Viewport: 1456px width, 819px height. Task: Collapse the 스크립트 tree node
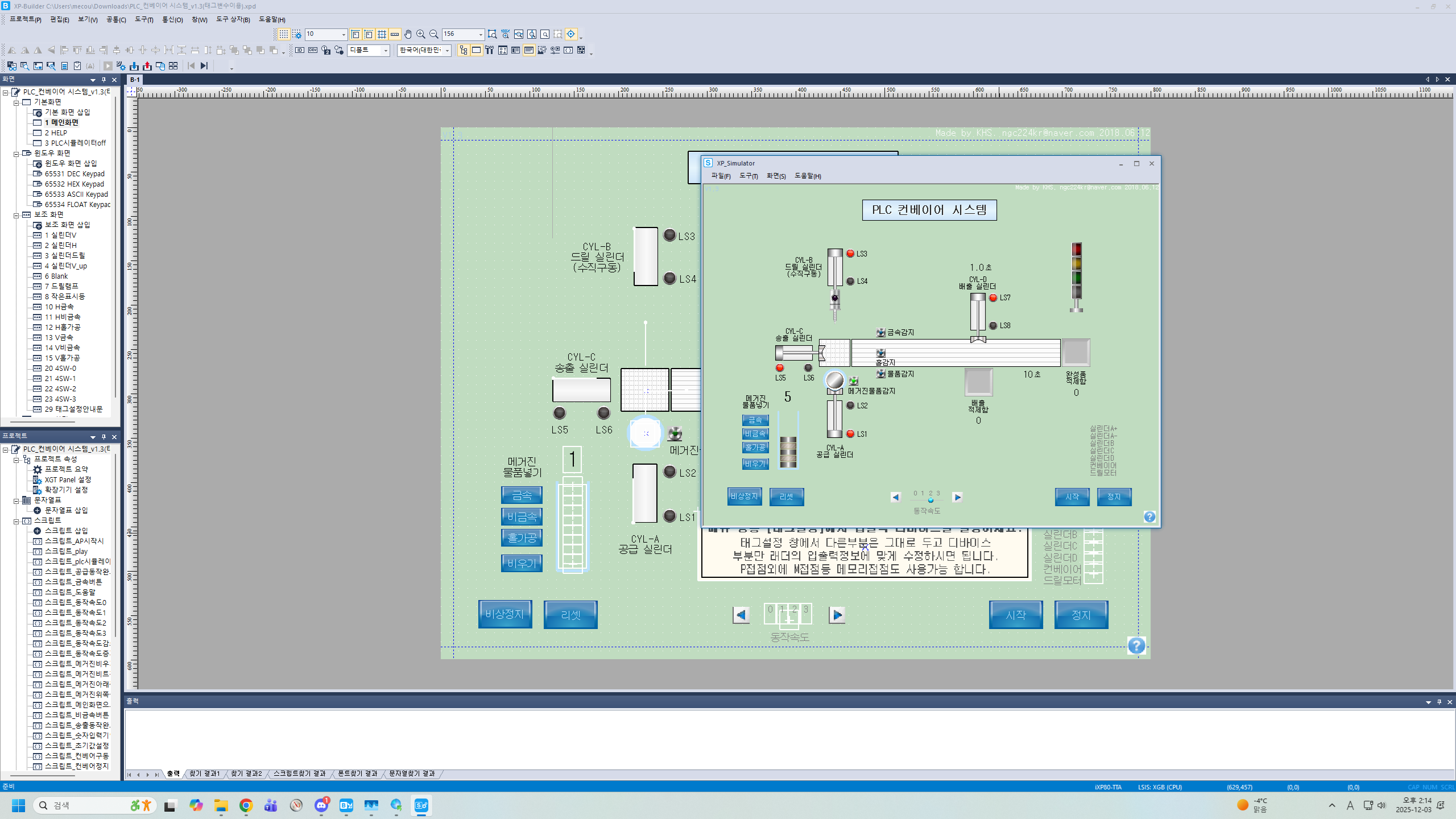[x=16, y=521]
